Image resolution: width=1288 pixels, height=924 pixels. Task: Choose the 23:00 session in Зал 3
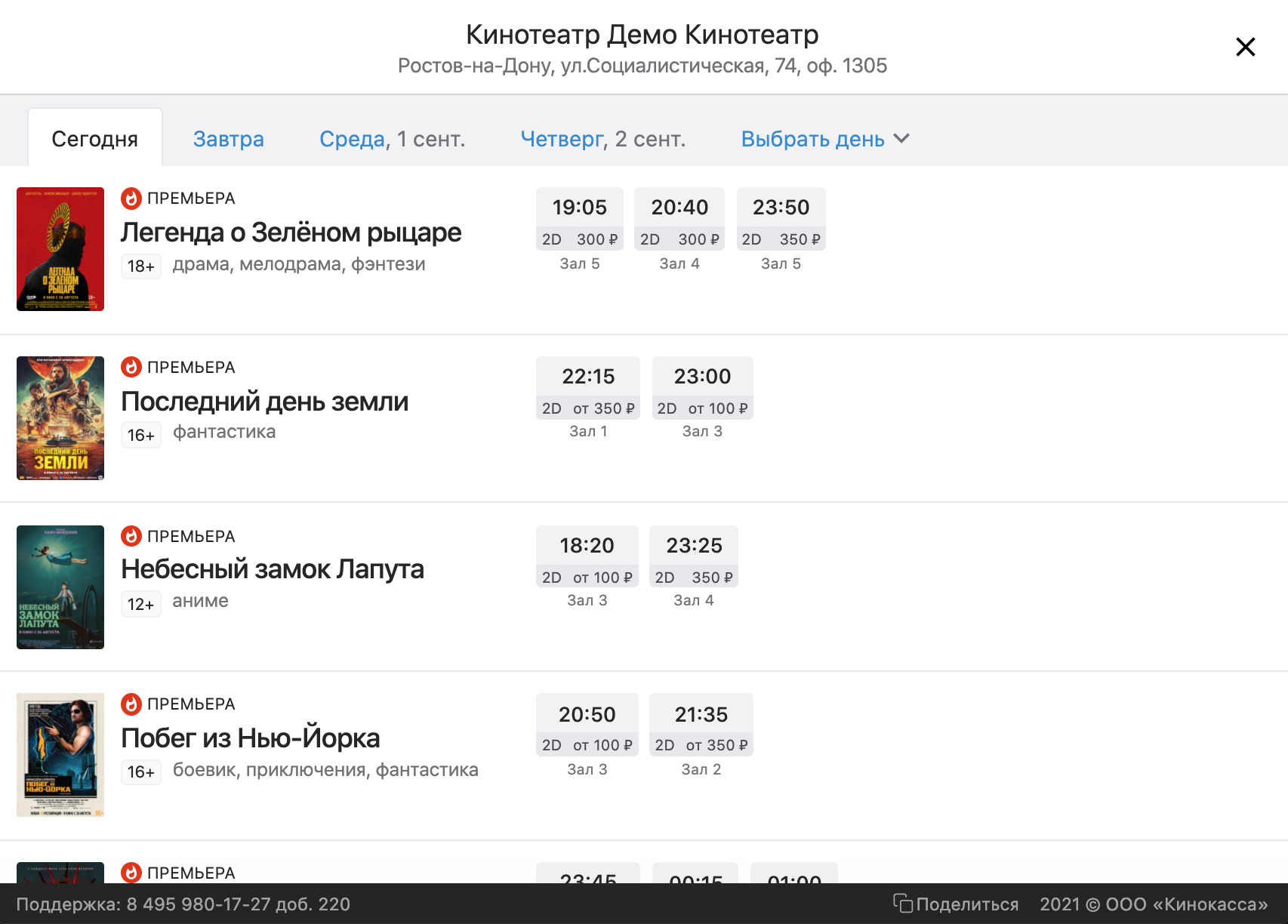click(703, 388)
